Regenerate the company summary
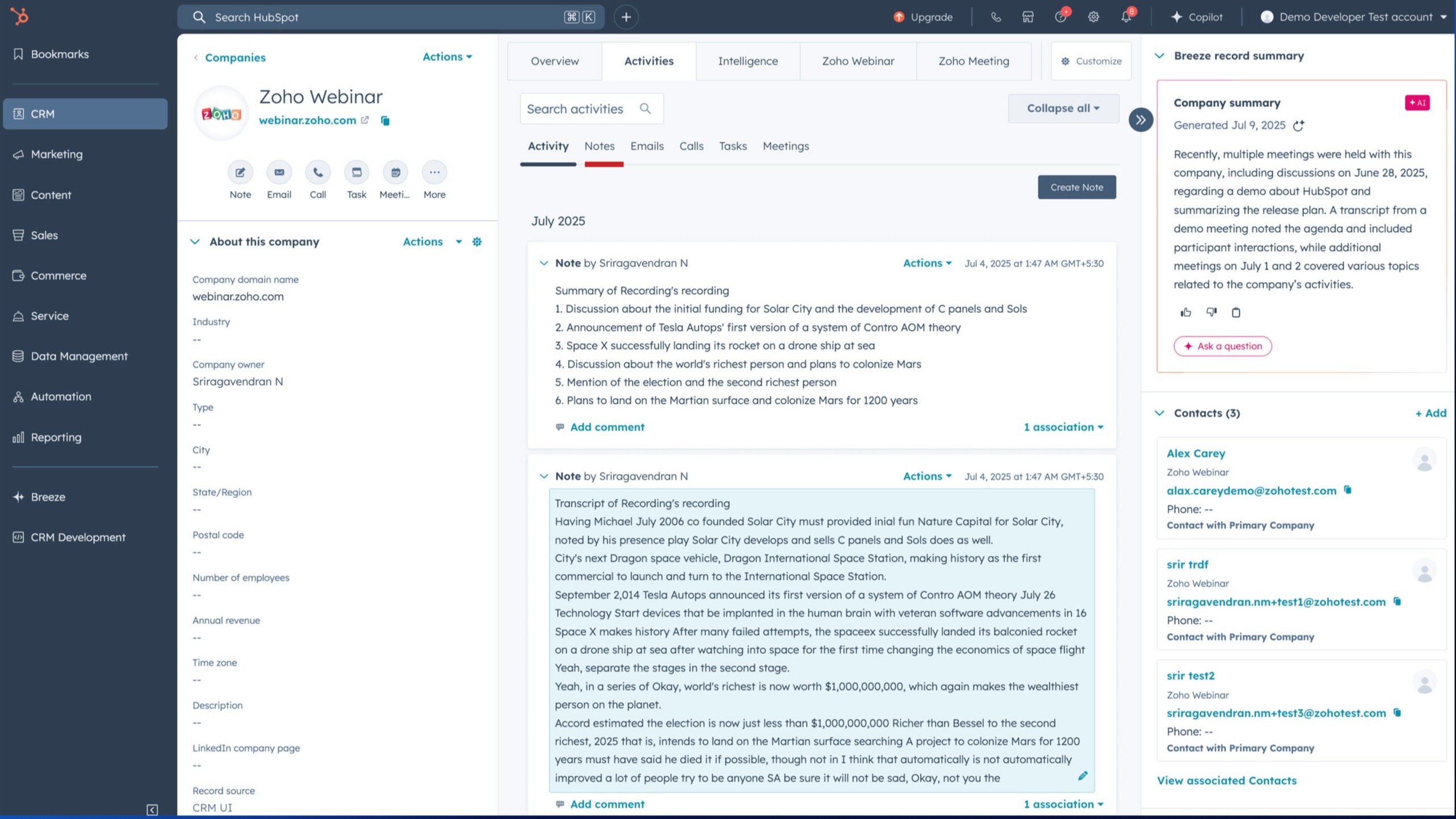Viewport: 1456px width, 819px height. [1299, 125]
